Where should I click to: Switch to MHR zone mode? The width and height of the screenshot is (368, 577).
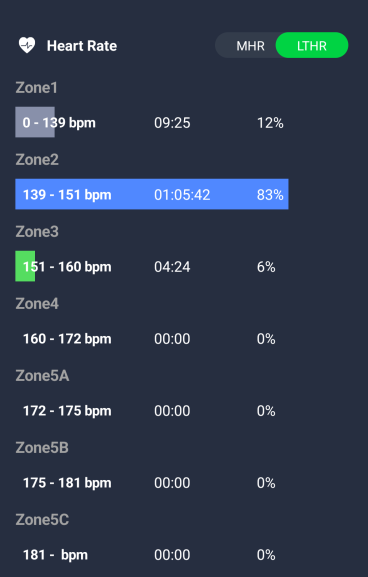pos(250,46)
